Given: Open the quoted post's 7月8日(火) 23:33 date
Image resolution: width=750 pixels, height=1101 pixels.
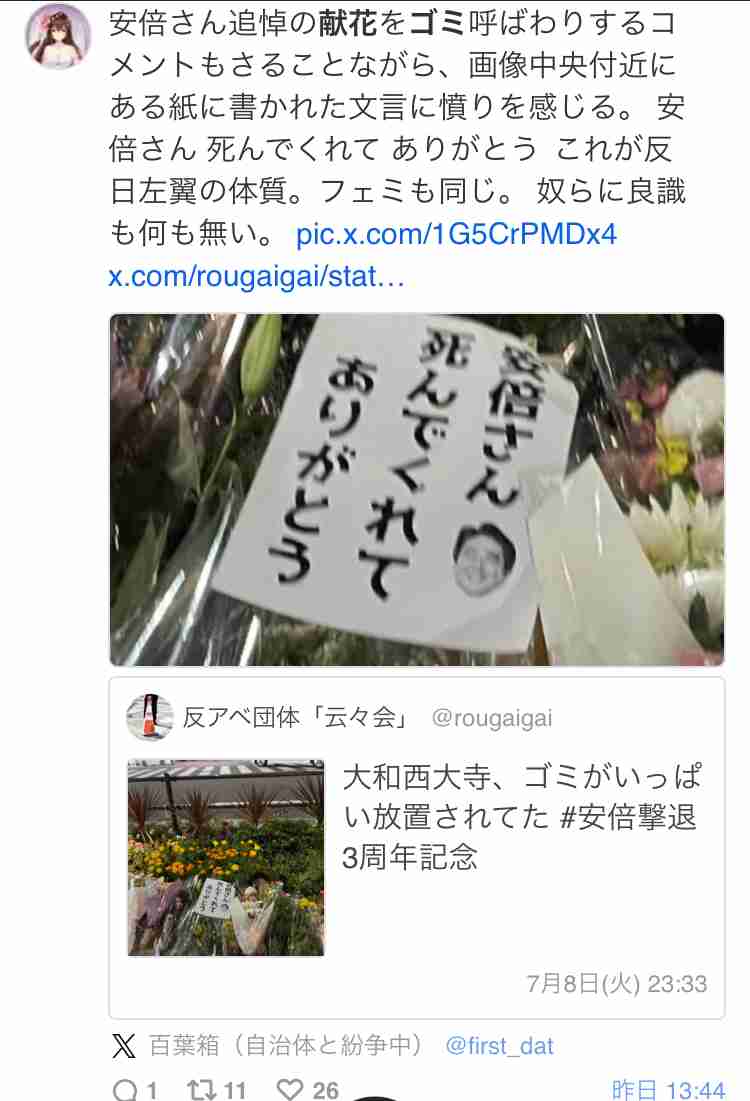Looking at the screenshot, I should pyautogui.click(x=617, y=984).
